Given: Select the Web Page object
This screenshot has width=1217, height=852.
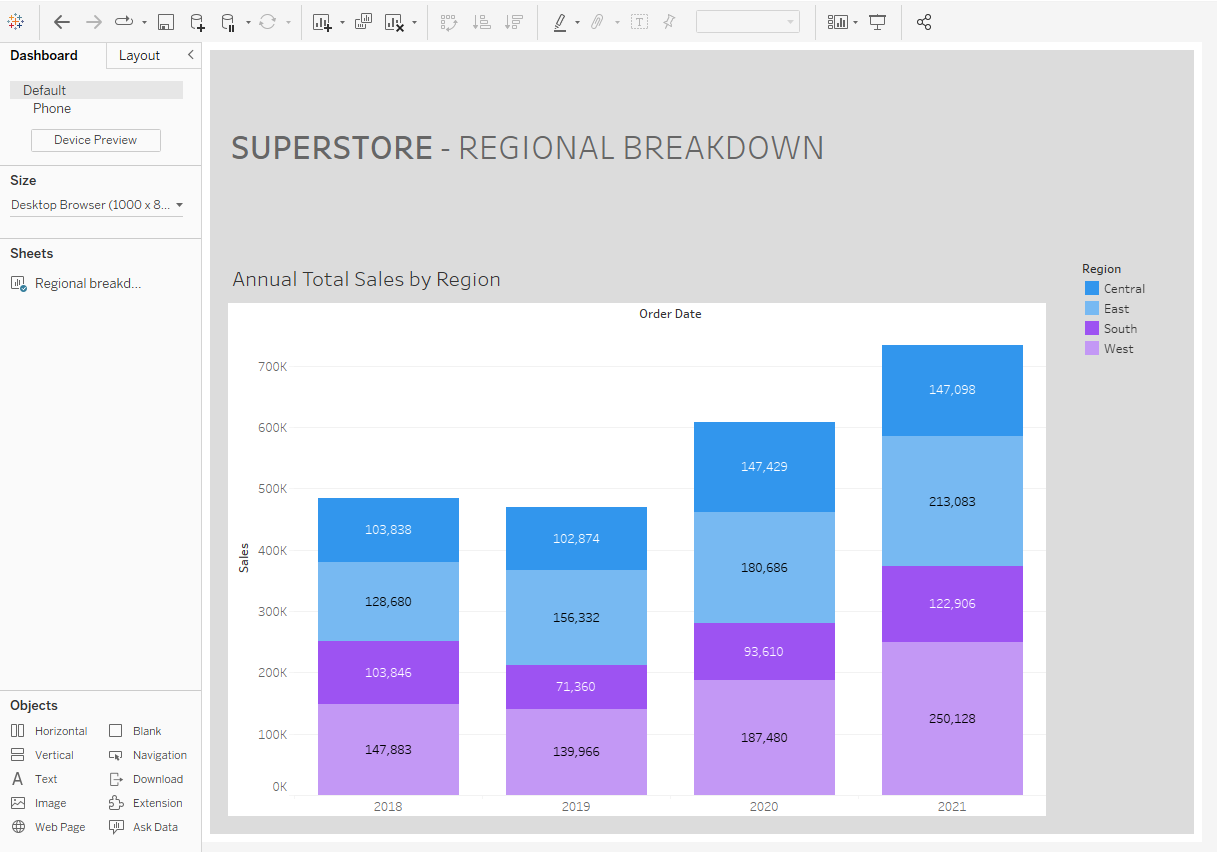Looking at the screenshot, I should click(x=60, y=827).
